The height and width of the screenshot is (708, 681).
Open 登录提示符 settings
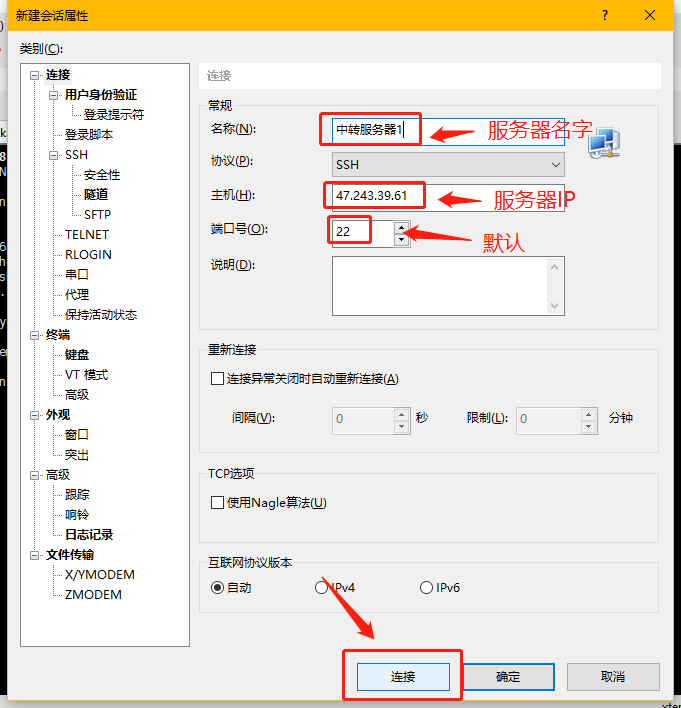114,115
